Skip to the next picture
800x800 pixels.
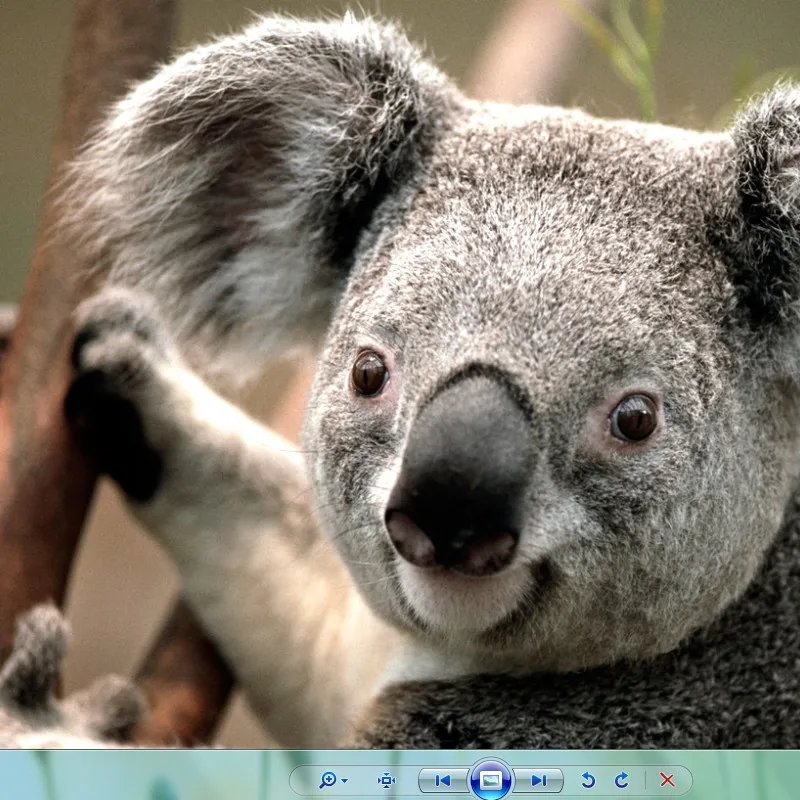539,780
